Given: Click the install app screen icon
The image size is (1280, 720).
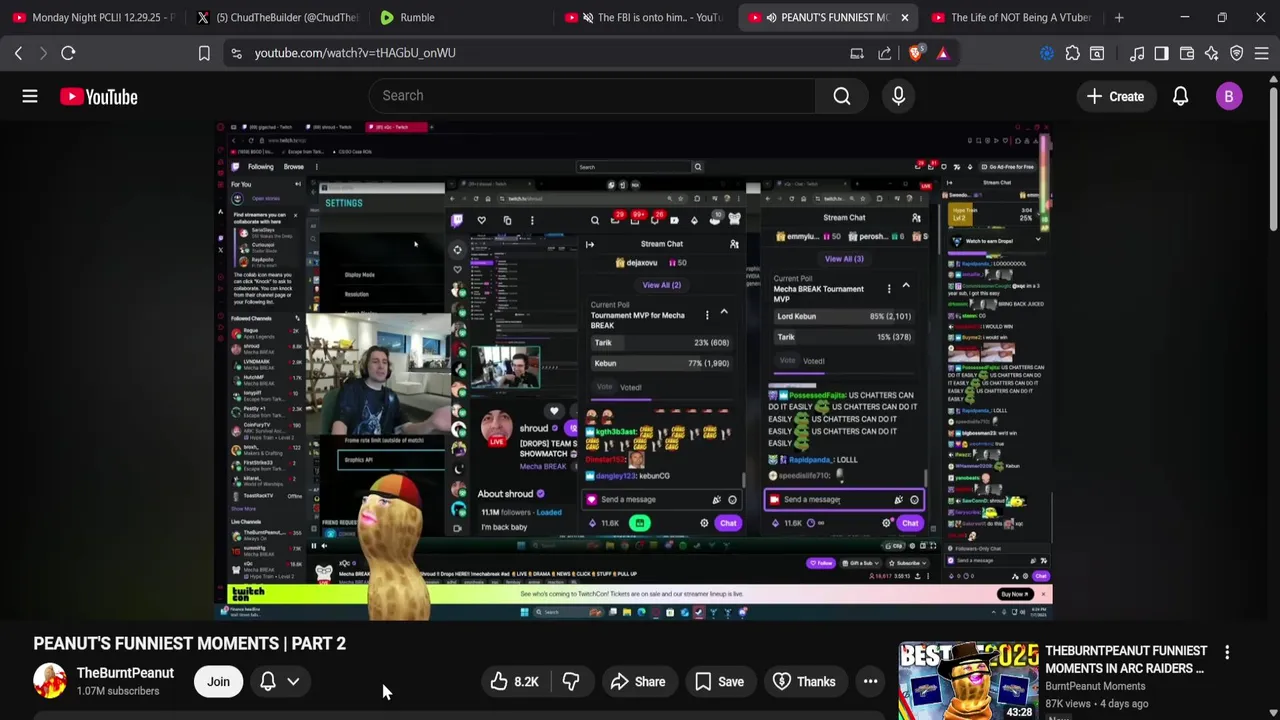Looking at the screenshot, I should (x=857, y=53).
